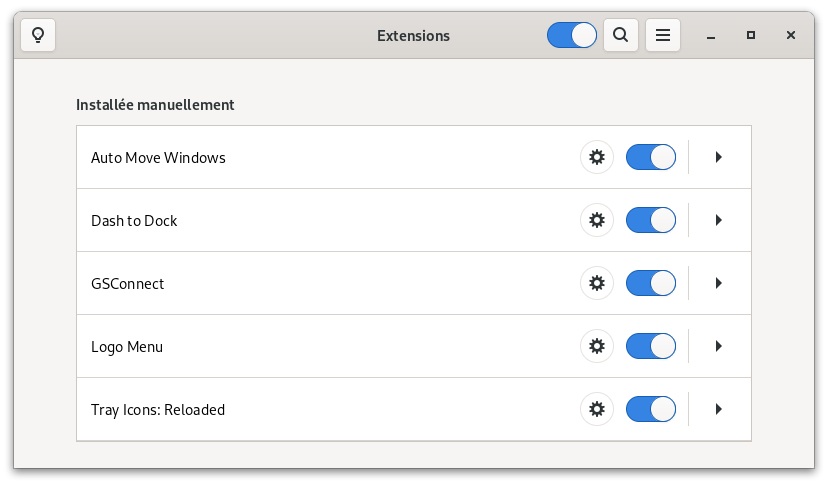The height and width of the screenshot is (485, 828).
Task: Expand Tray Icons: Reloaded details arrow
Action: tap(718, 409)
